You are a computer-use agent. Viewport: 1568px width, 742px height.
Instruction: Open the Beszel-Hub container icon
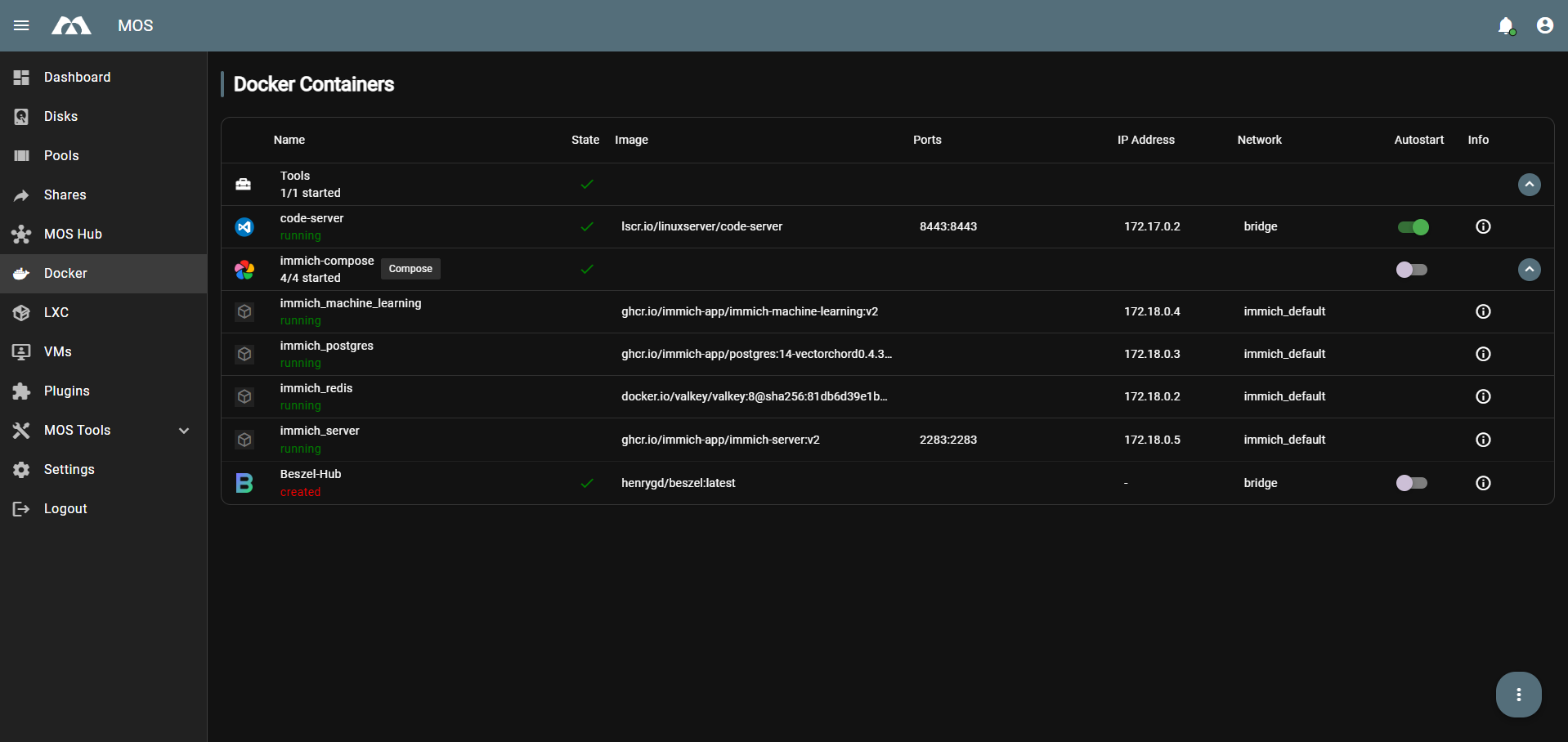pyautogui.click(x=244, y=482)
